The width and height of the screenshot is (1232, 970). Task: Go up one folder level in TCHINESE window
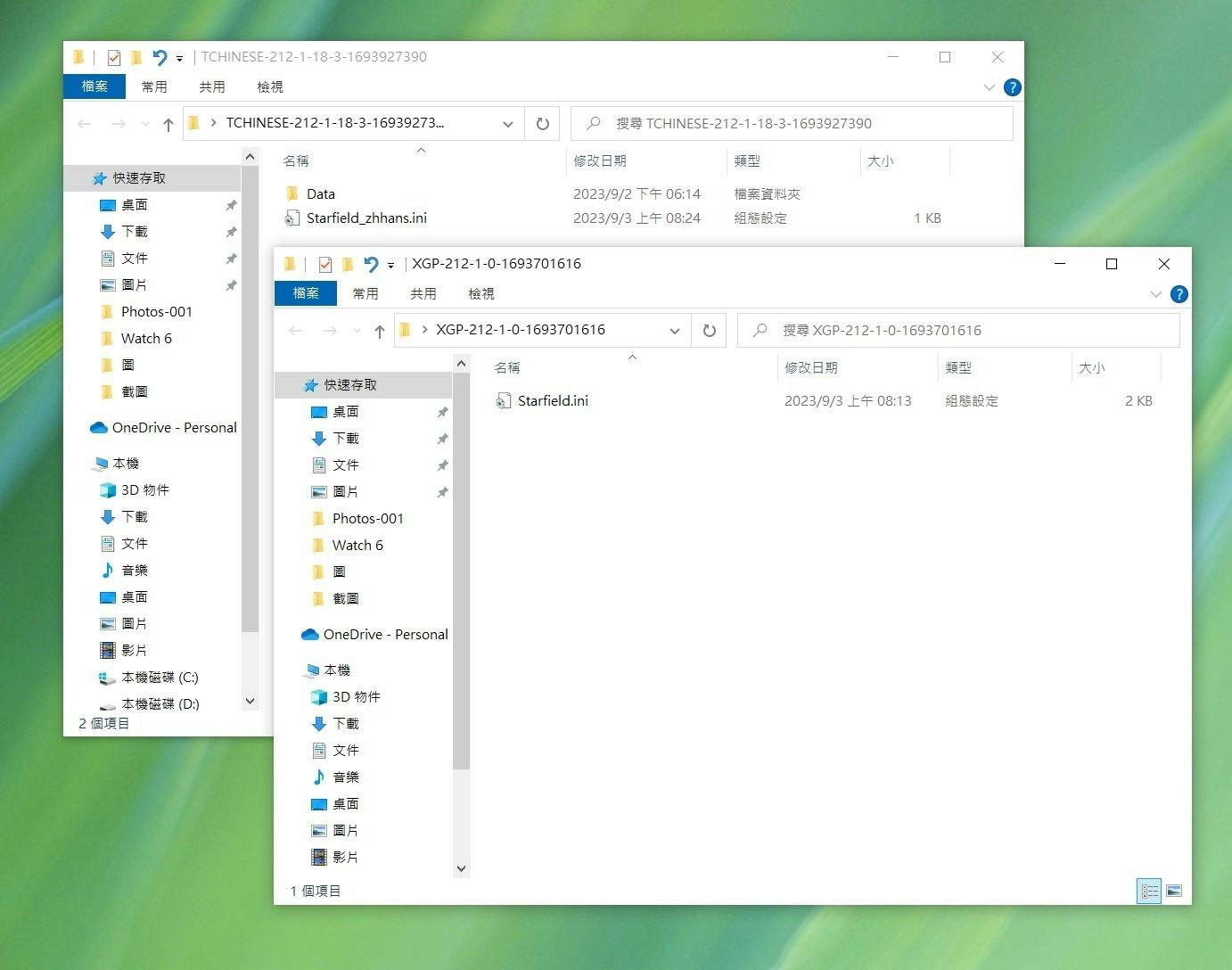pyautogui.click(x=168, y=124)
